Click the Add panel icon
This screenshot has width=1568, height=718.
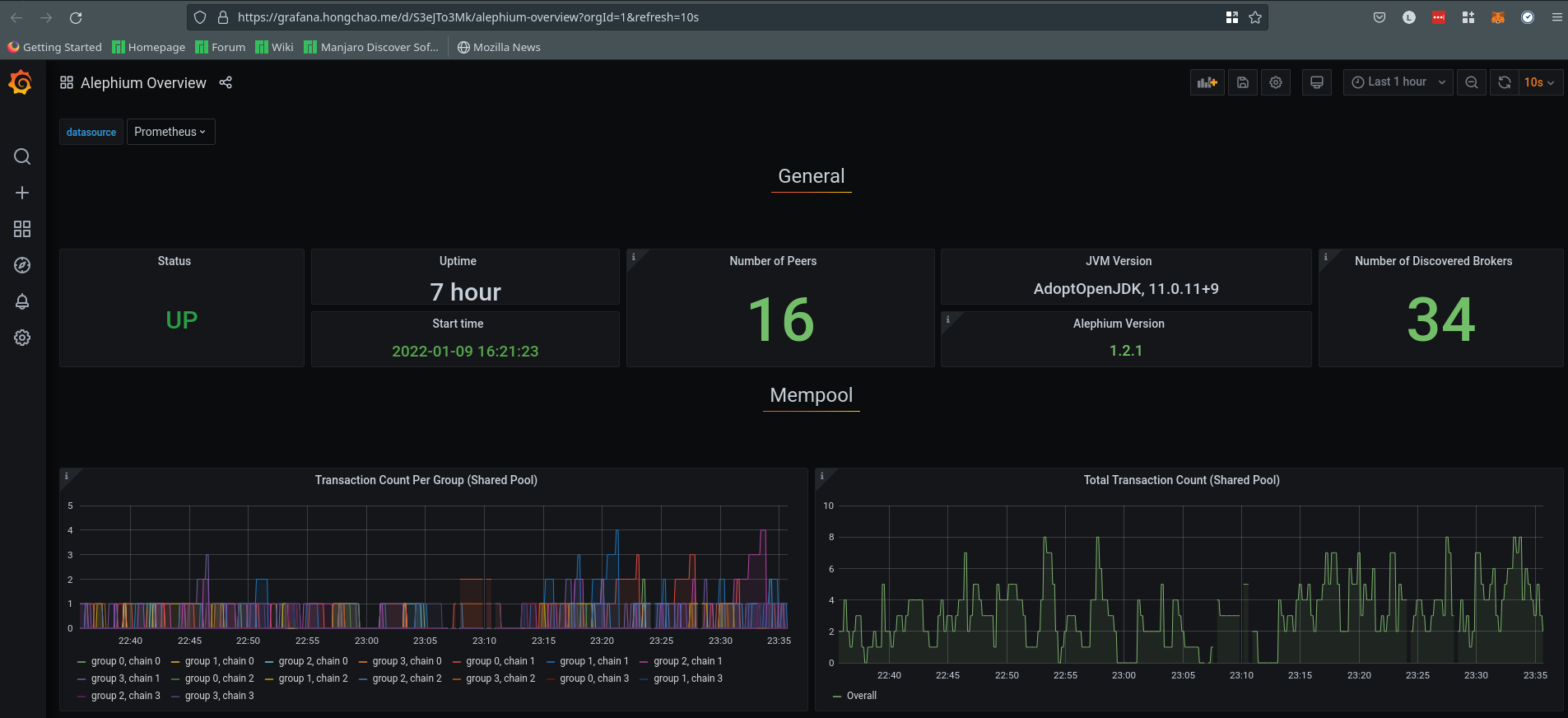(x=1207, y=82)
